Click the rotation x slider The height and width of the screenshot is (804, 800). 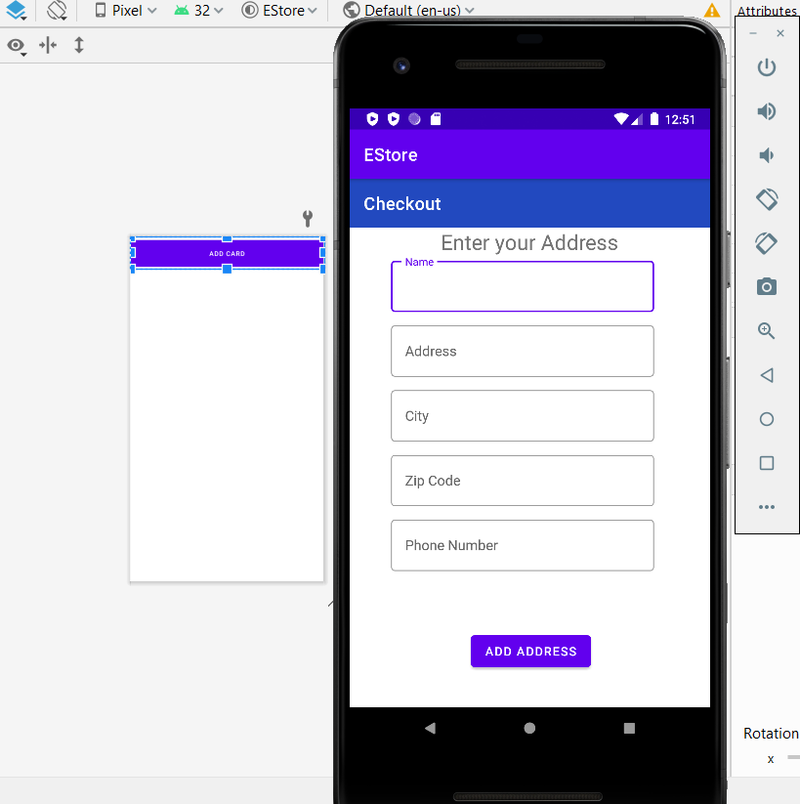793,757
